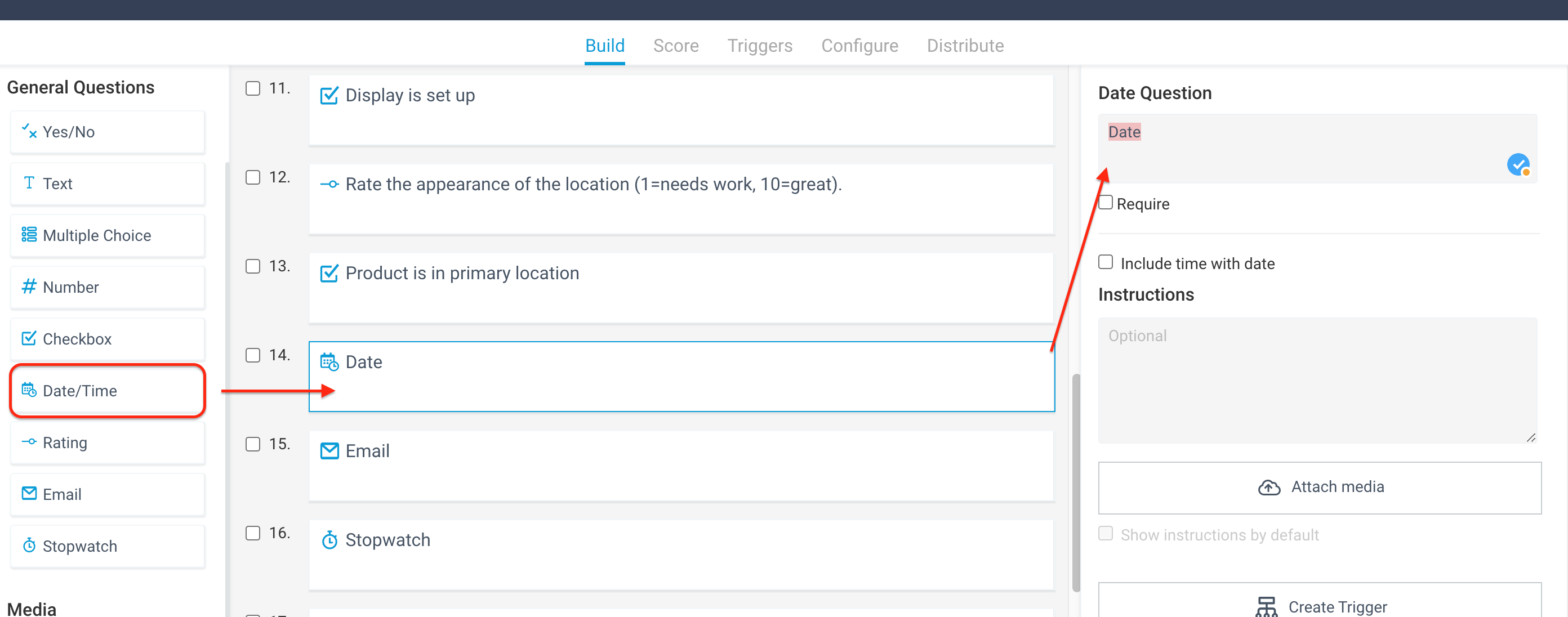
Task: Add a Date/Time question from sidebar
Action: point(108,391)
